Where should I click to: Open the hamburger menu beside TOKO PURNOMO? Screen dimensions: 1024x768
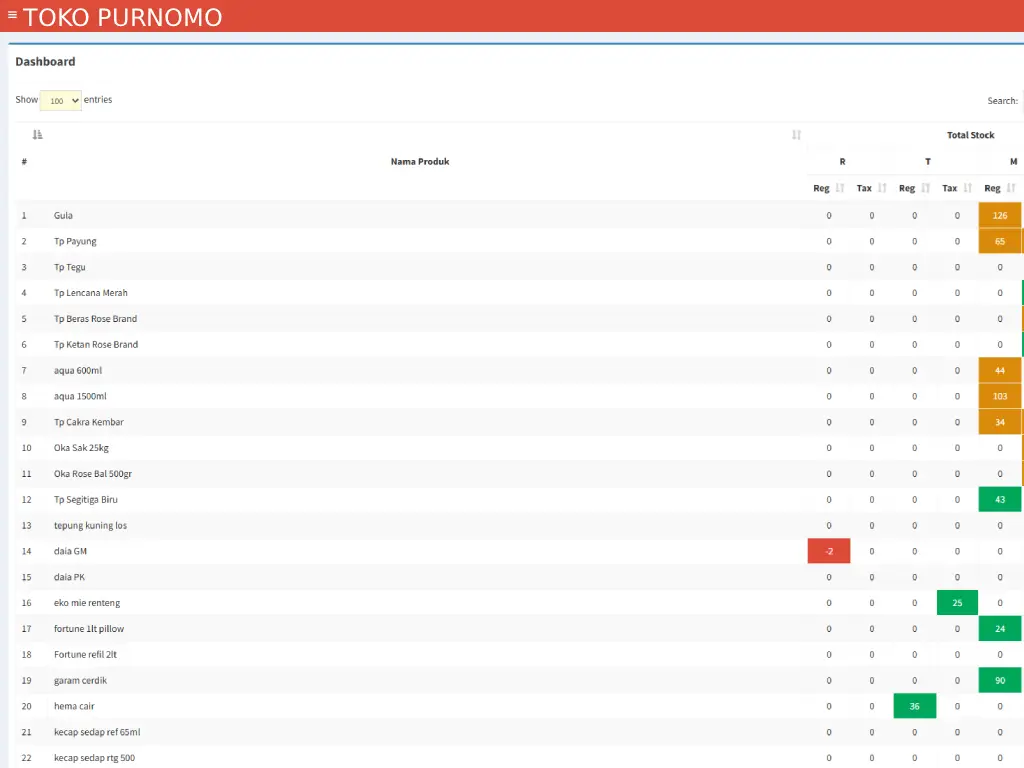click(x=12, y=15)
